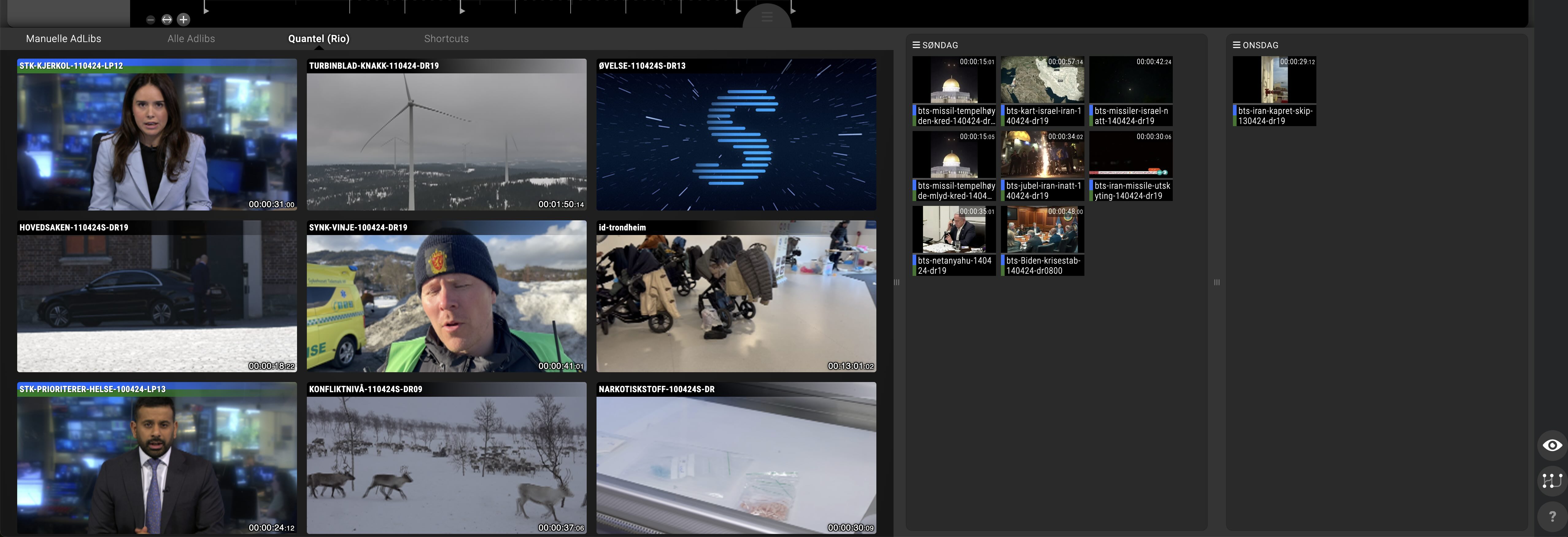Pick bts-iran-kapret-skip-130424-dr19 piece

pyautogui.click(x=1275, y=91)
